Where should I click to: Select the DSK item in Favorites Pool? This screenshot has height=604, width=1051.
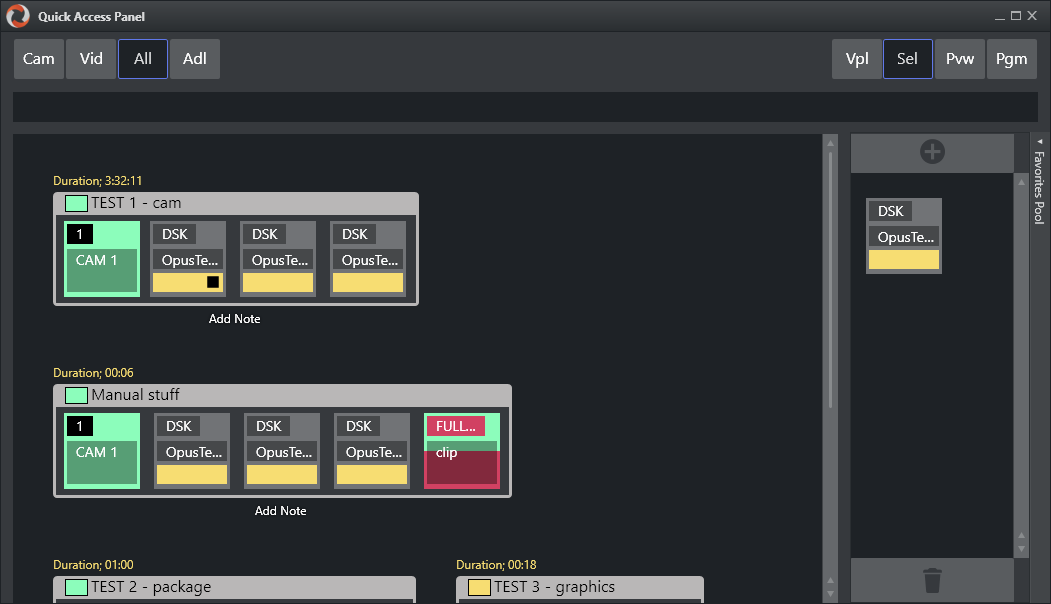904,235
